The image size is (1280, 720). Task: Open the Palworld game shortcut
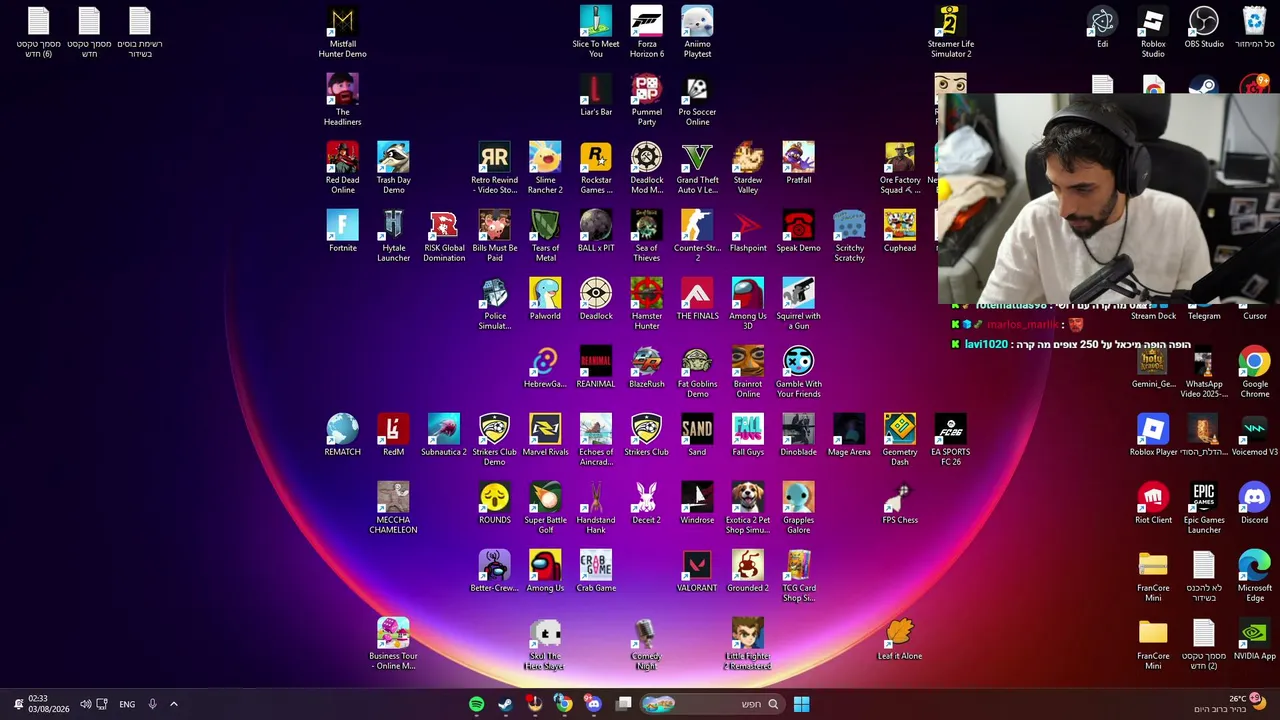click(545, 299)
